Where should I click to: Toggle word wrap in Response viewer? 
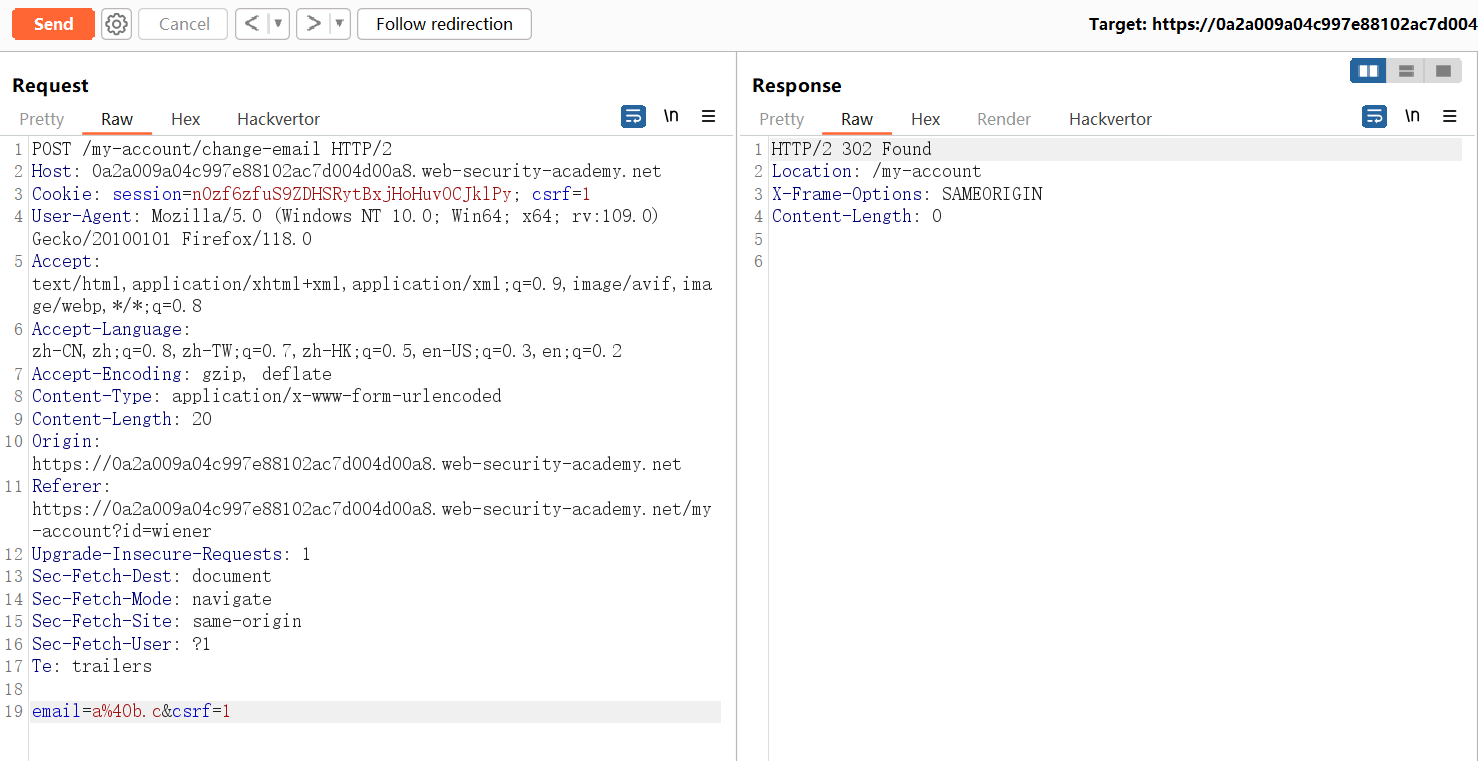pos(1375,117)
